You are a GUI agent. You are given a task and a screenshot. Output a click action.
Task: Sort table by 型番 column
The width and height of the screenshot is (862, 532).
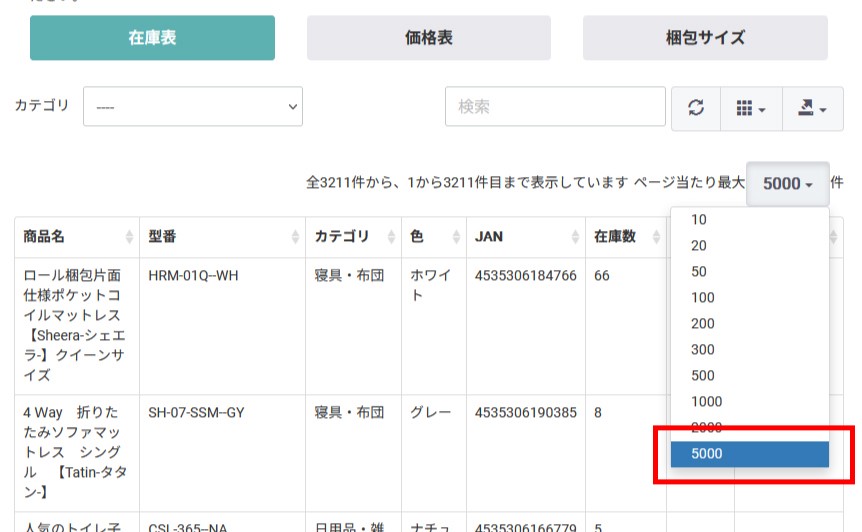(x=223, y=237)
